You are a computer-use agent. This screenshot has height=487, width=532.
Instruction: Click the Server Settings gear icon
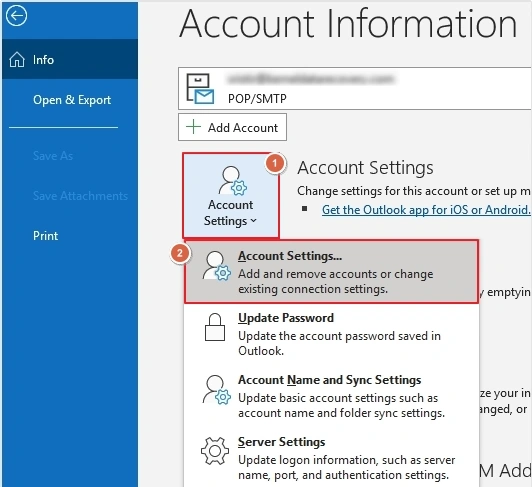[214, 451]
